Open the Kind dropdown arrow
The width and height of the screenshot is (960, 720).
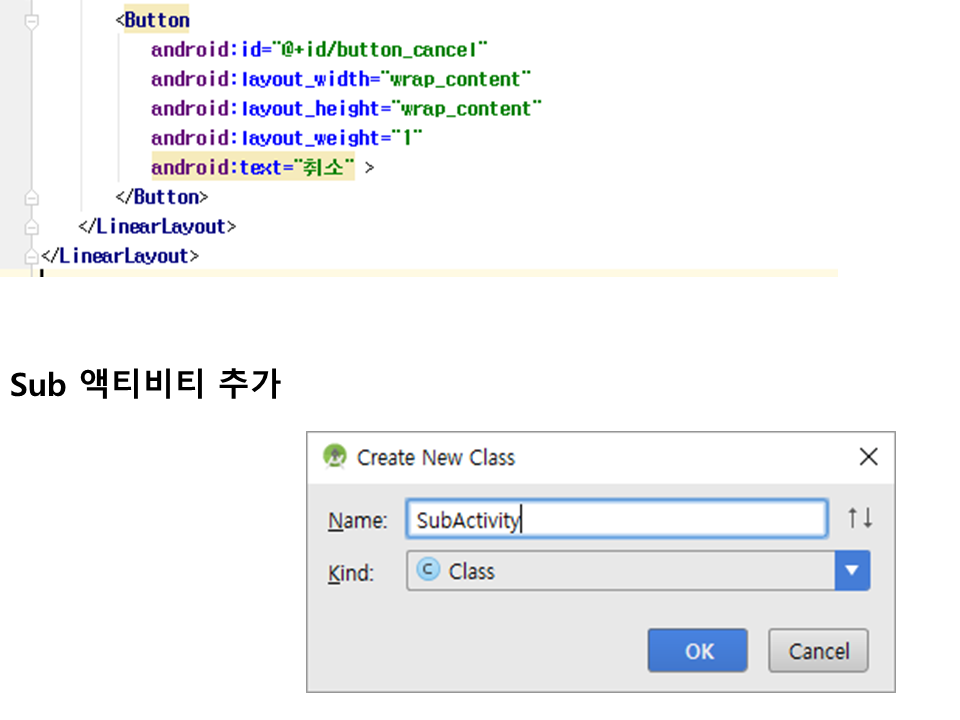click(x=852, y=571)
